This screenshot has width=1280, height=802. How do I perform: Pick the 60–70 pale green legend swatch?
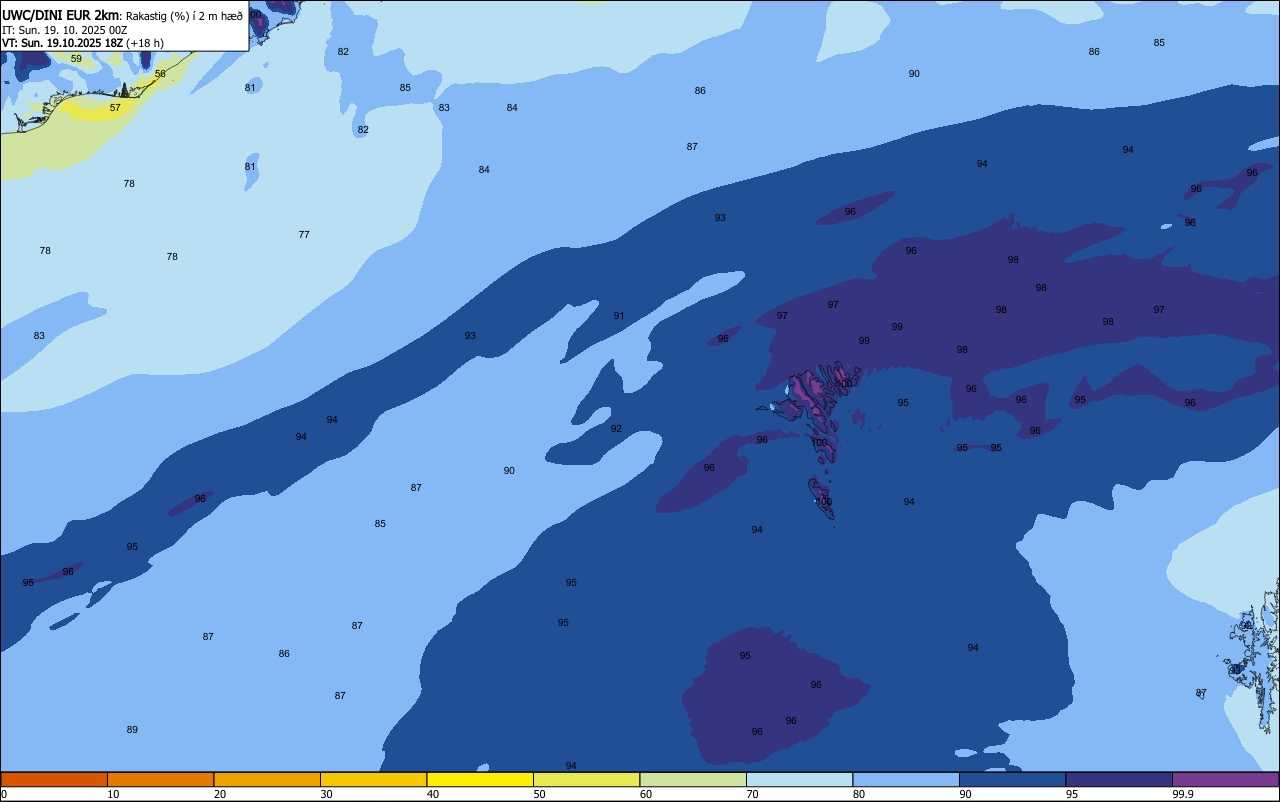[x=693, y=779]
